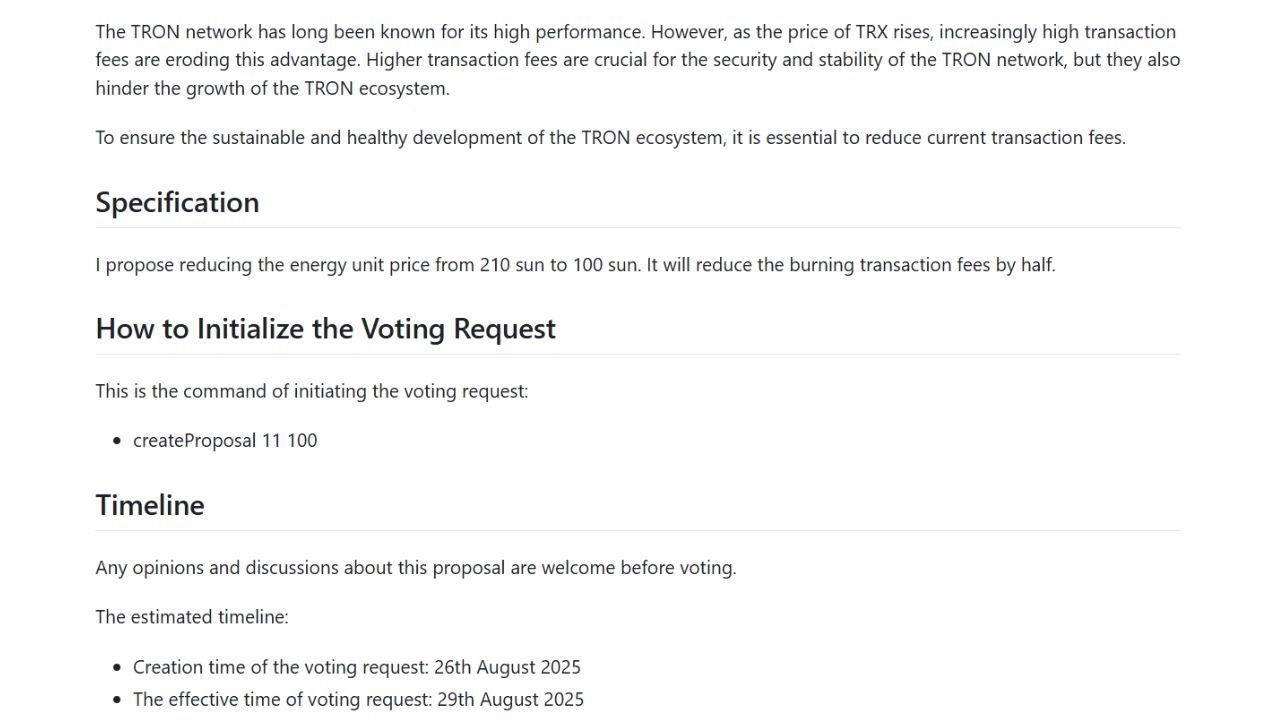Screen dimensions: 1280x720
Task: Select the createProposal 11 100 command text
Action: coord(225,440)
